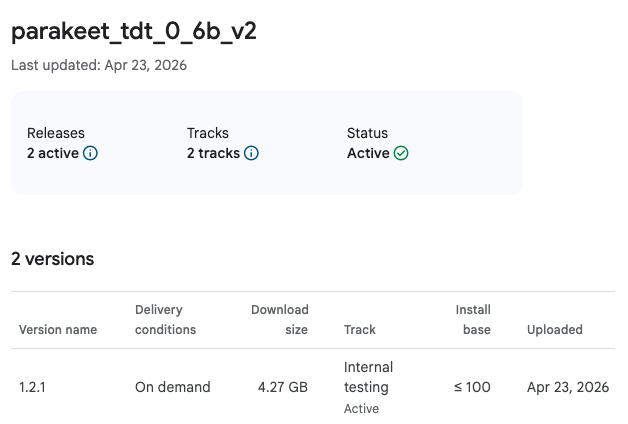The height and width of the screenshot is (424, 628).
Task: Click the 2 active releases count
Action: [x=53, y=154]
